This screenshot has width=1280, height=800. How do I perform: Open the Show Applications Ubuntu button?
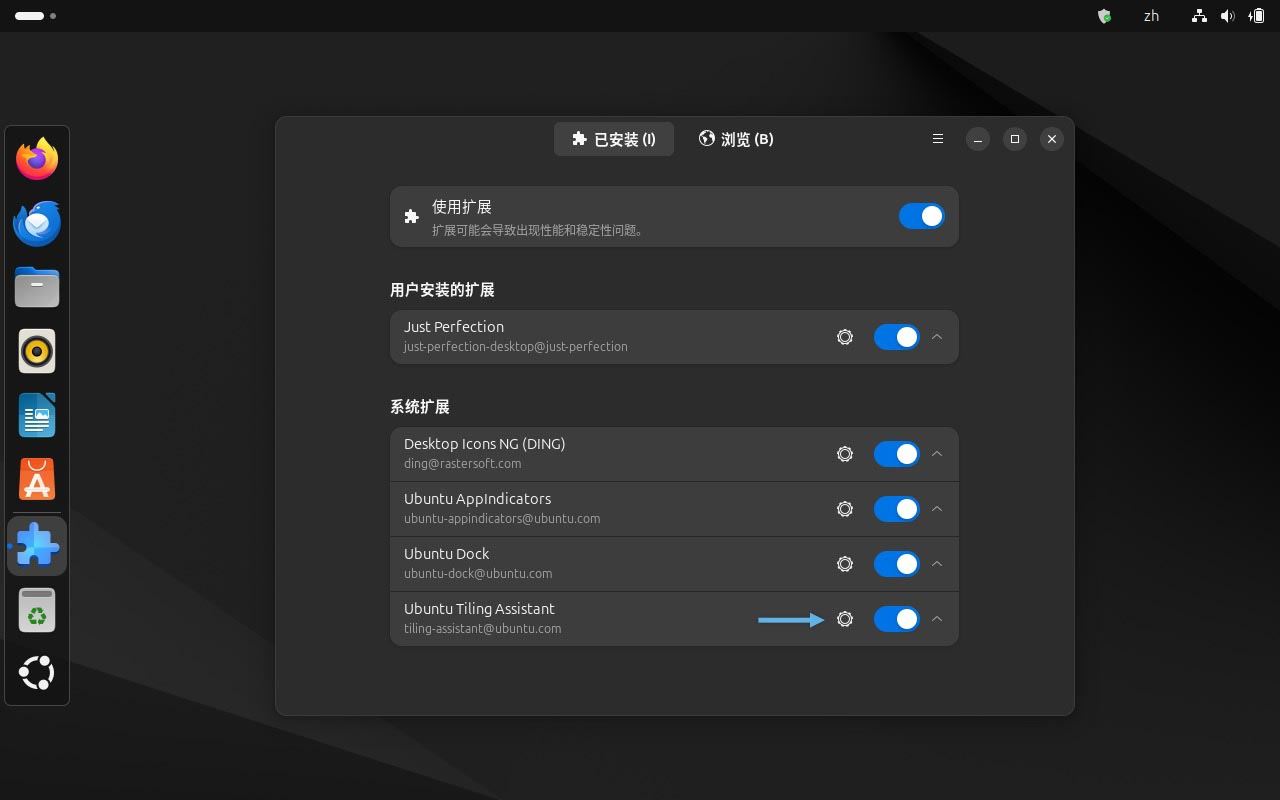pos(37,673)
